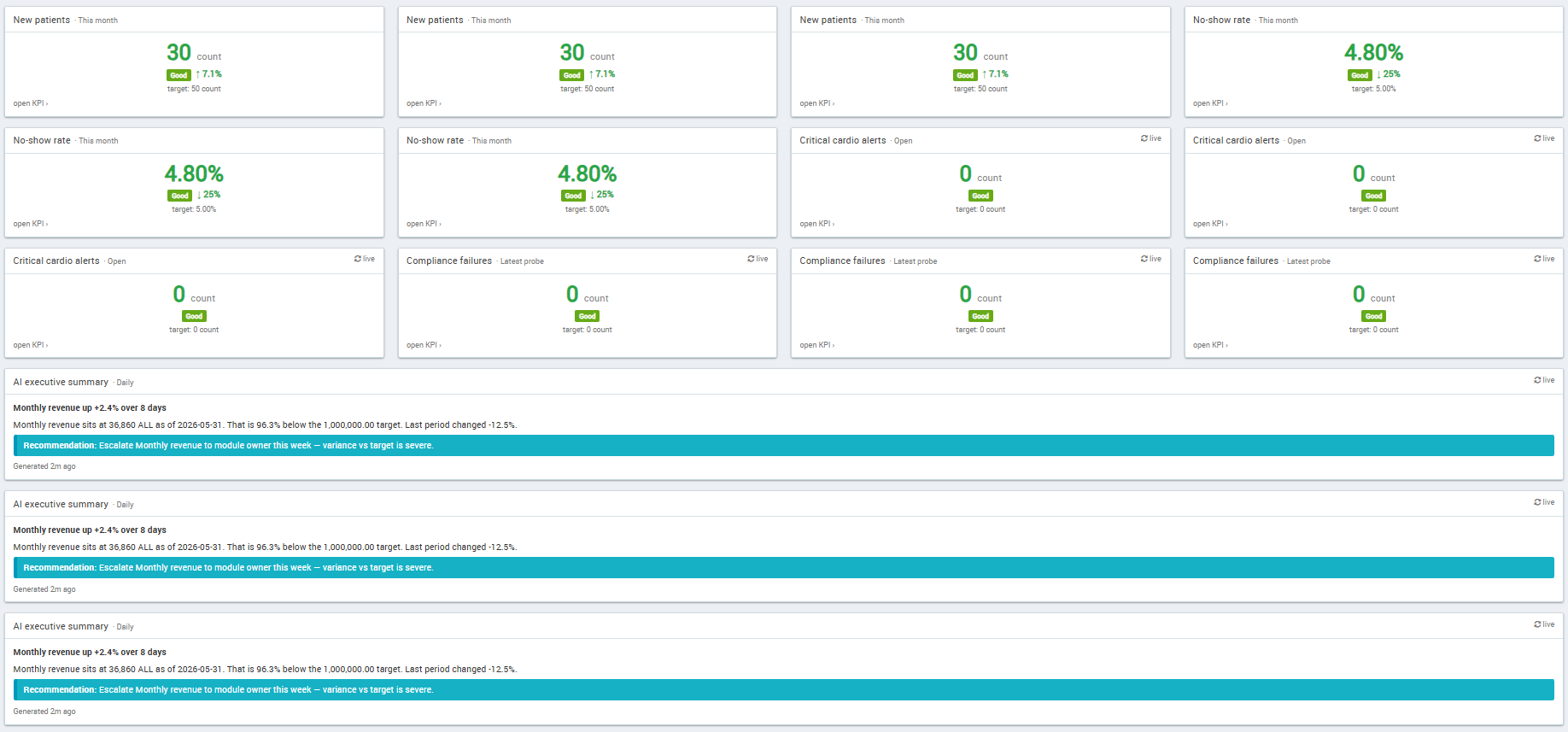Viewport: 1568px width, 732px height.
Task: Open KPI link in third New patients card
Action: coord(817,103)
